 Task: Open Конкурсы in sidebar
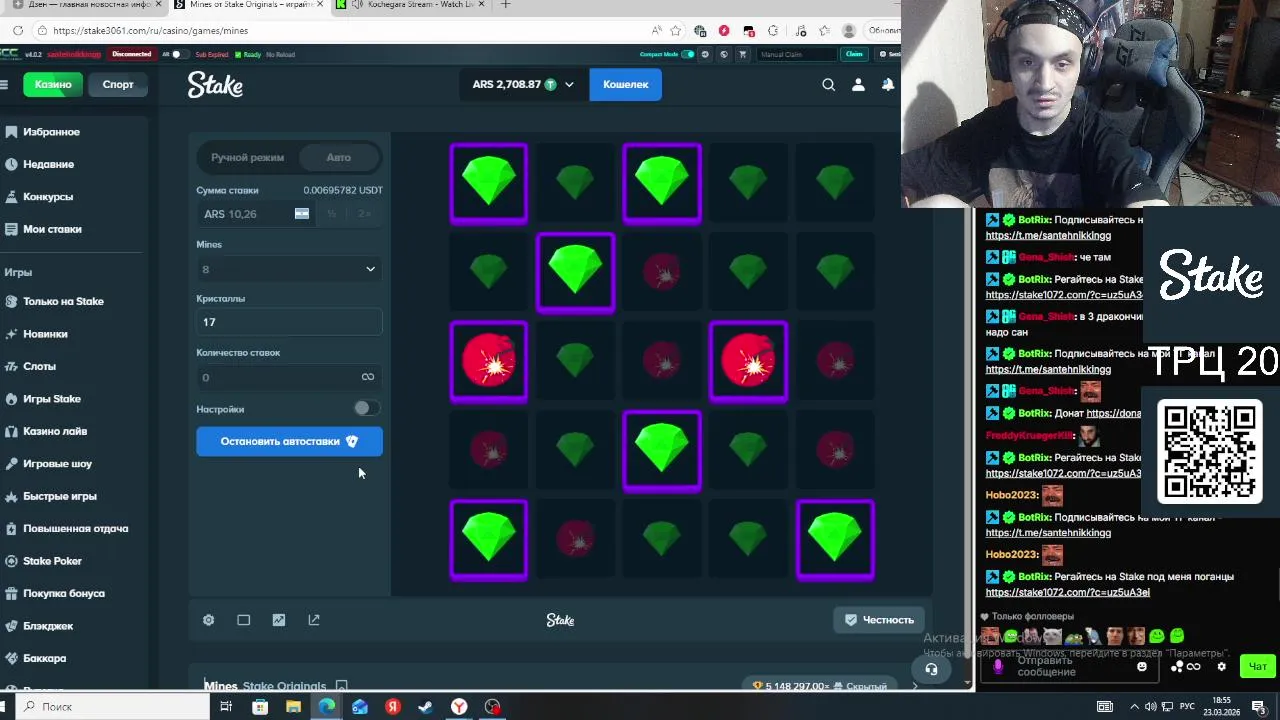[x=48, y=197]
